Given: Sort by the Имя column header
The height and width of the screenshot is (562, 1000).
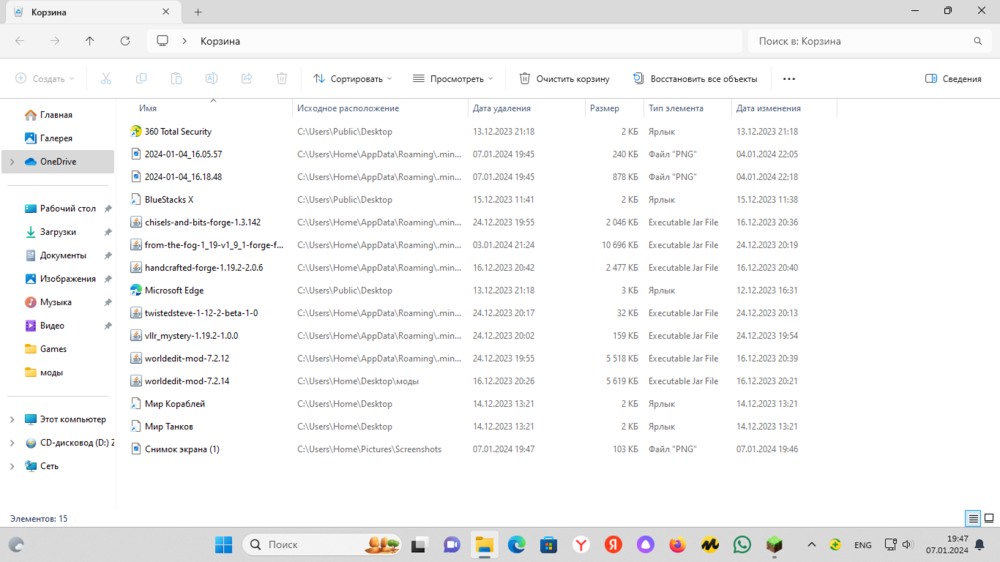Looking at the screenshot, I should pos(148,108).
